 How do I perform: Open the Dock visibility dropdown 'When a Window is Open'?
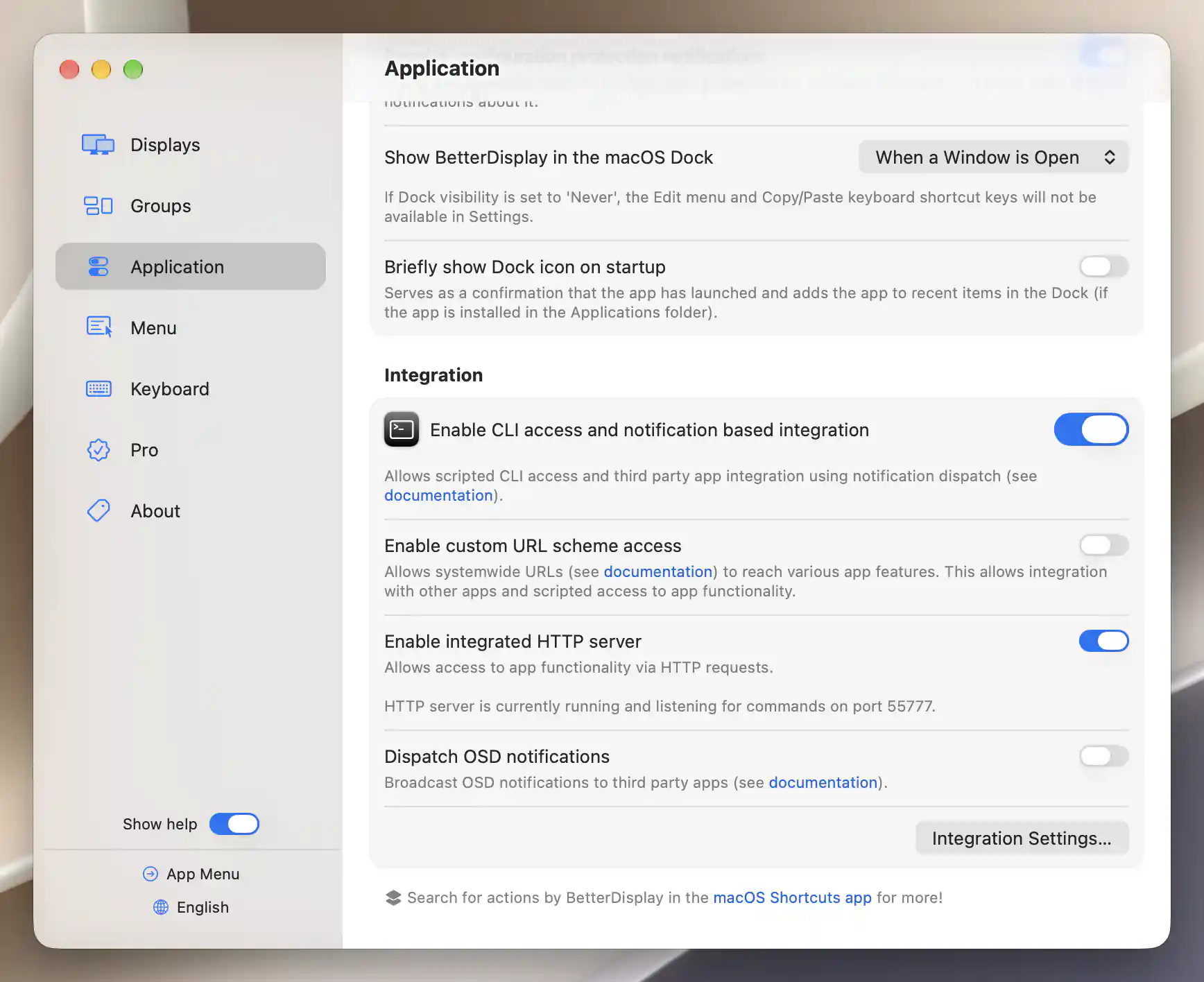point(993,157)
